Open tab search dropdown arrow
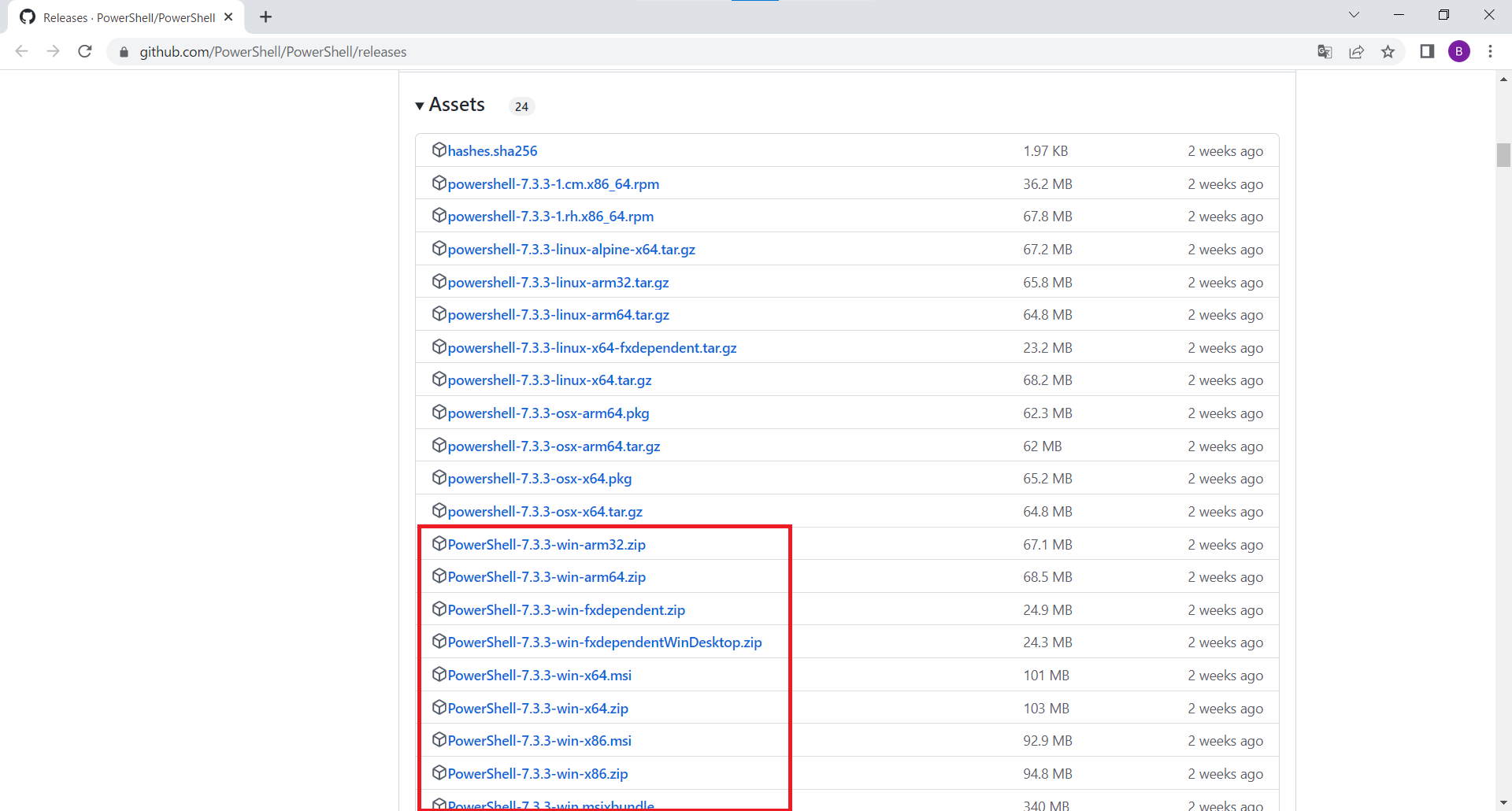Viewport: 1512px width, 811px height. point(1354,15)
